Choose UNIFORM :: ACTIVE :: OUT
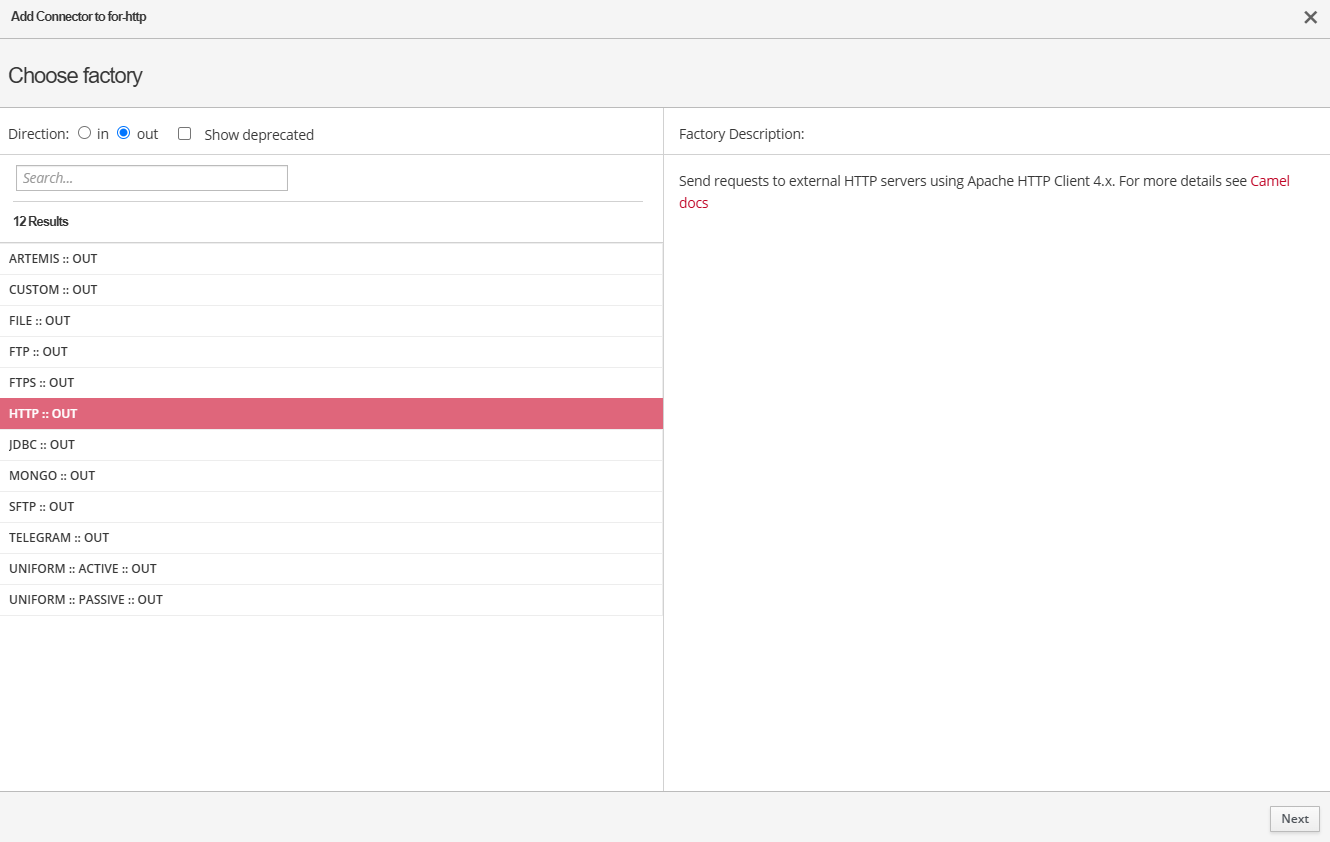 click(x=83, y=569)
